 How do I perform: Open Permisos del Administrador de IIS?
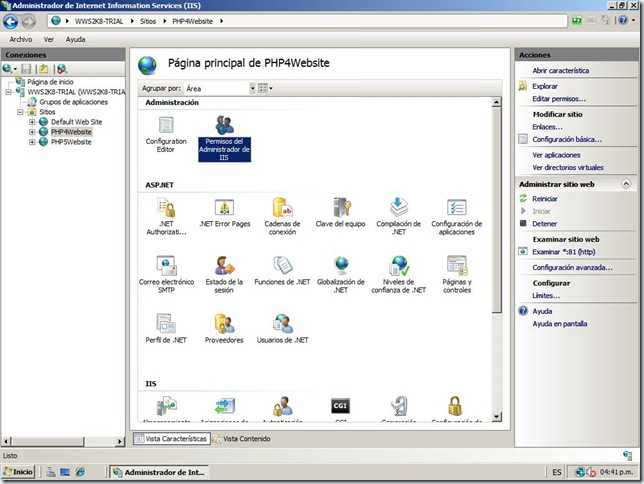224,138
